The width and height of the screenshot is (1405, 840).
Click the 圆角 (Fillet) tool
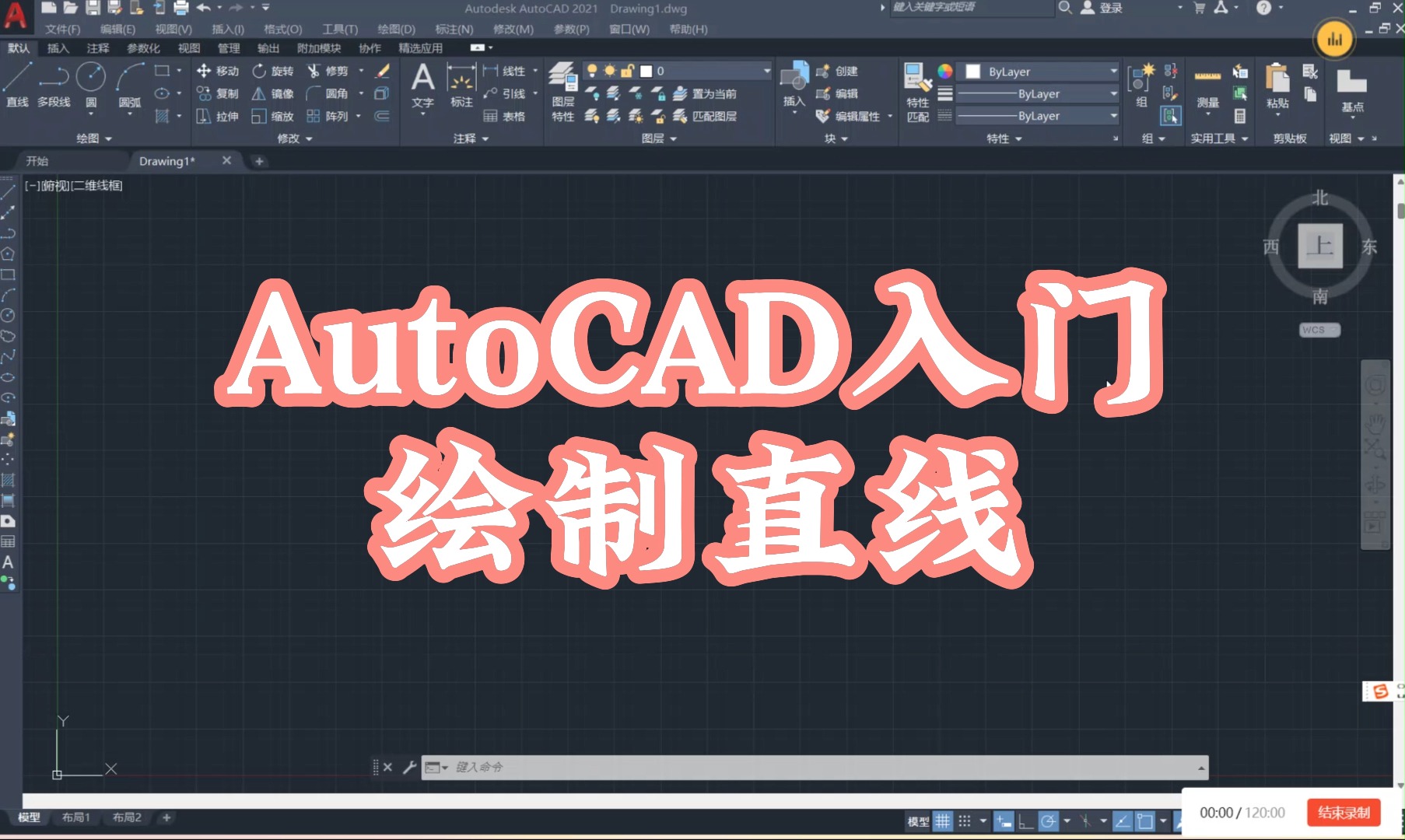coord(328,93)
